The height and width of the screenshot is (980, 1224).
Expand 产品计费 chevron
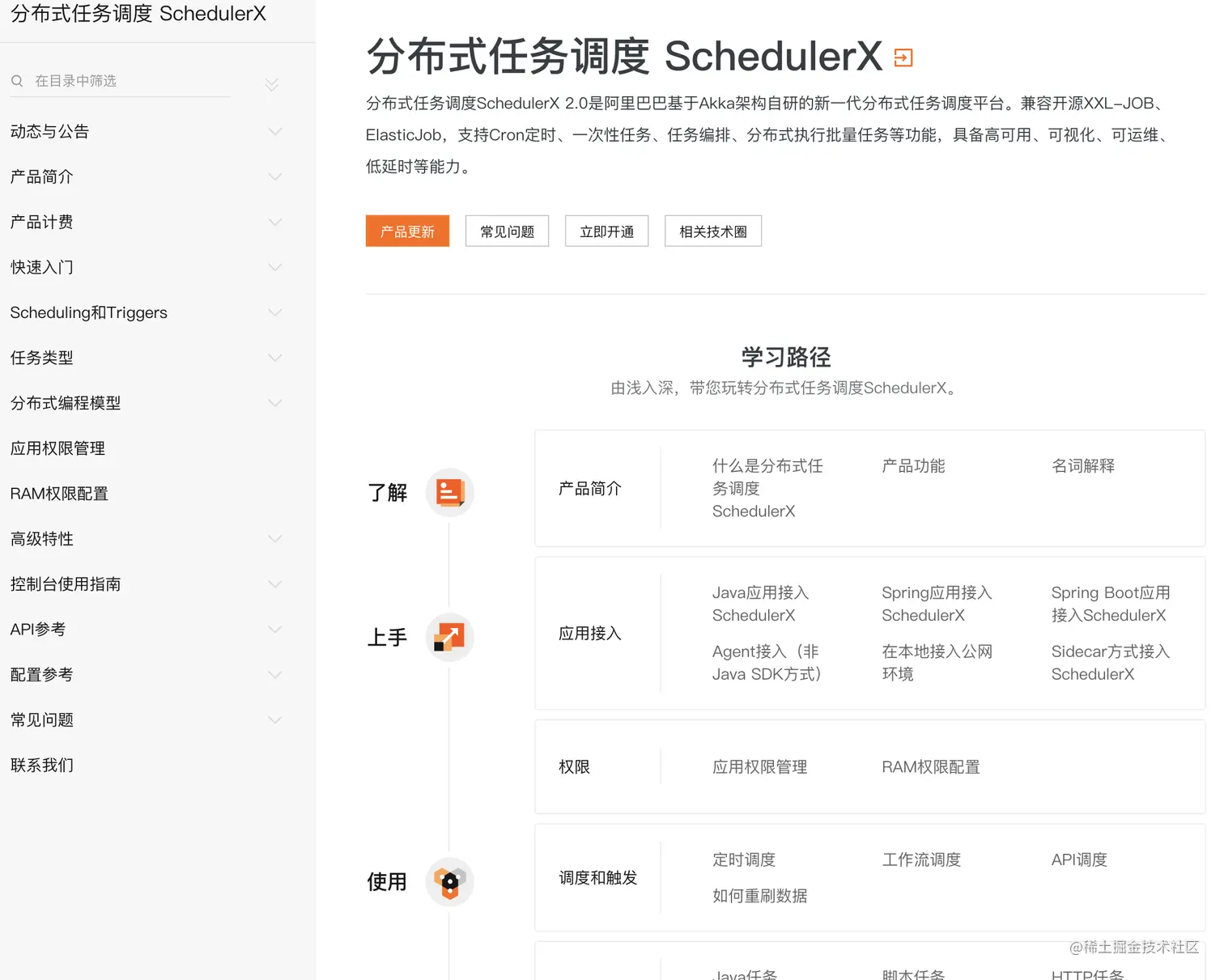click(x=275, y=222)
